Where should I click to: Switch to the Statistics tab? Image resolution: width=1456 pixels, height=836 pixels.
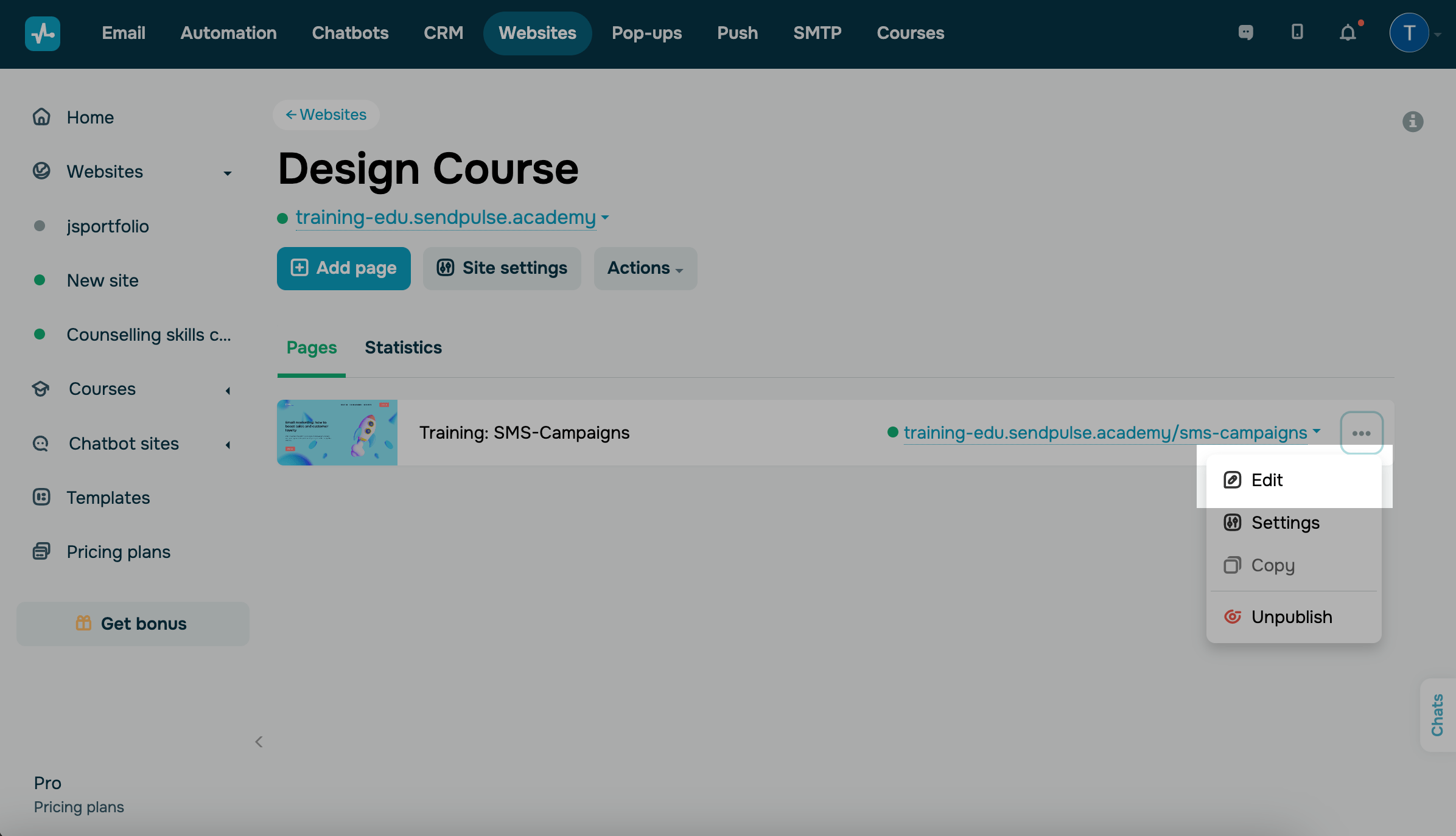click(403, 347)
